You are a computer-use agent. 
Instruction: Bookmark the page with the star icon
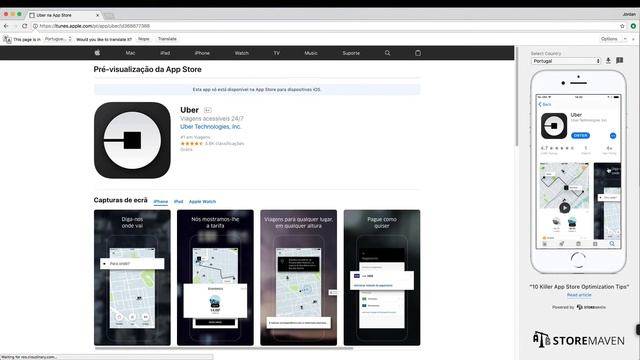622,26
